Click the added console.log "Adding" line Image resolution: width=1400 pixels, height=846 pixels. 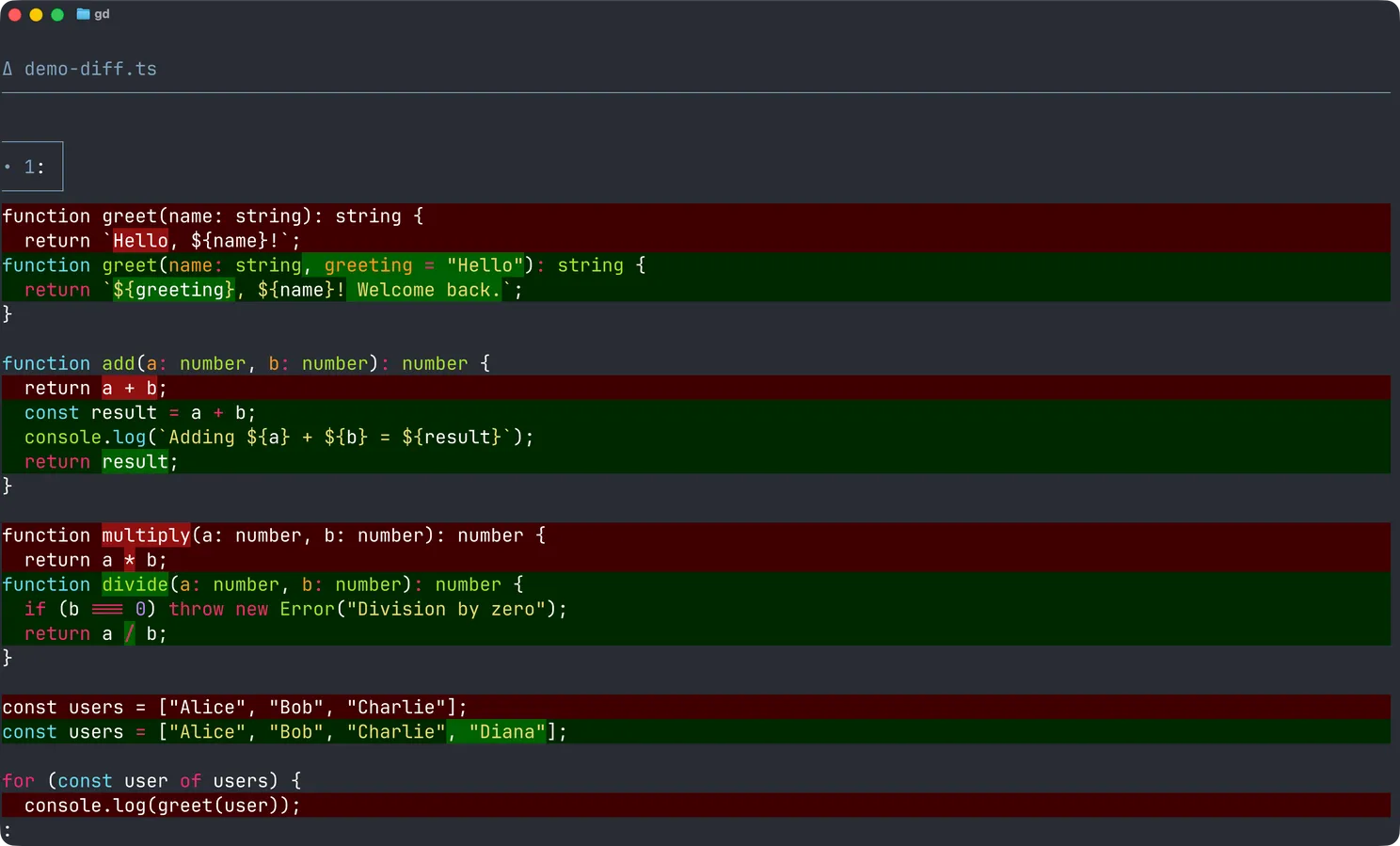(696, 437)
